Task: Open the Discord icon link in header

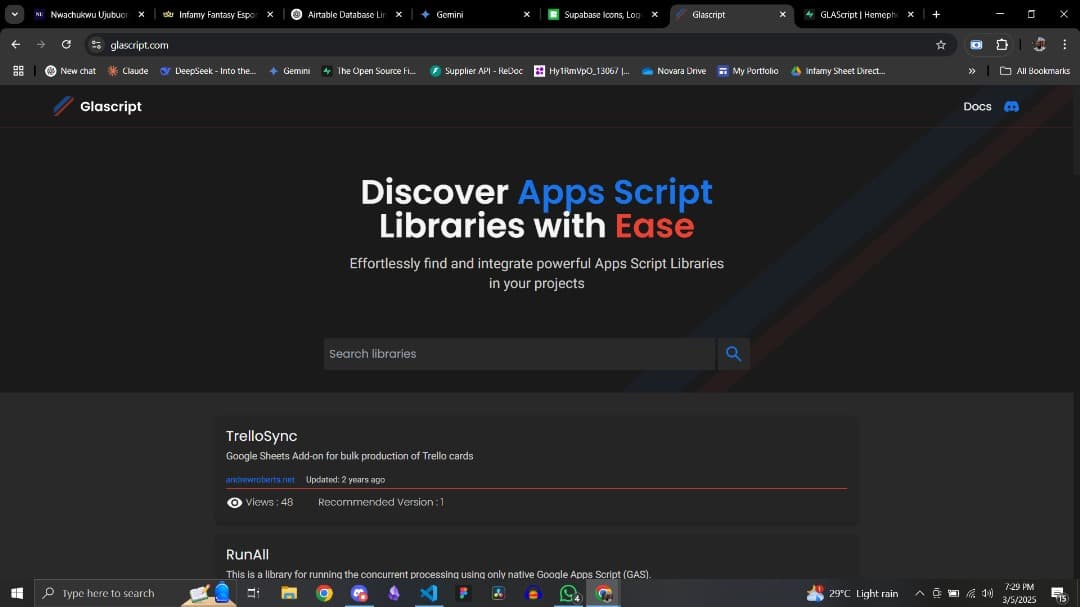Action: 1011,106
